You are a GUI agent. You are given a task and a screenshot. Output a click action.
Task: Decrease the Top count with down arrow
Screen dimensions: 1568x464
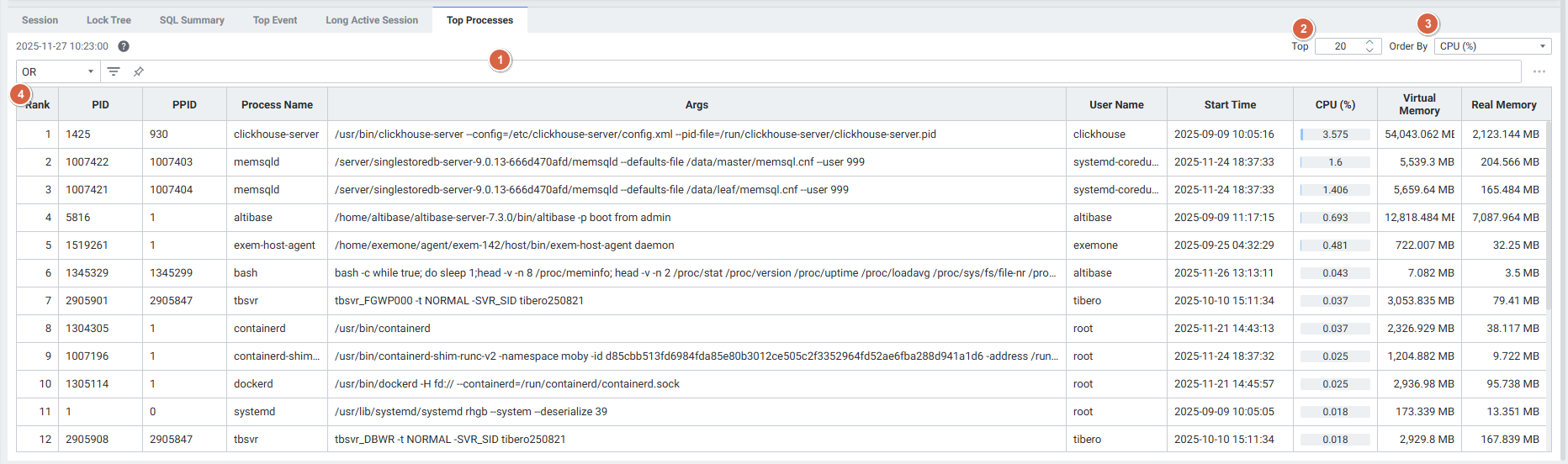tap(1369, 50)
